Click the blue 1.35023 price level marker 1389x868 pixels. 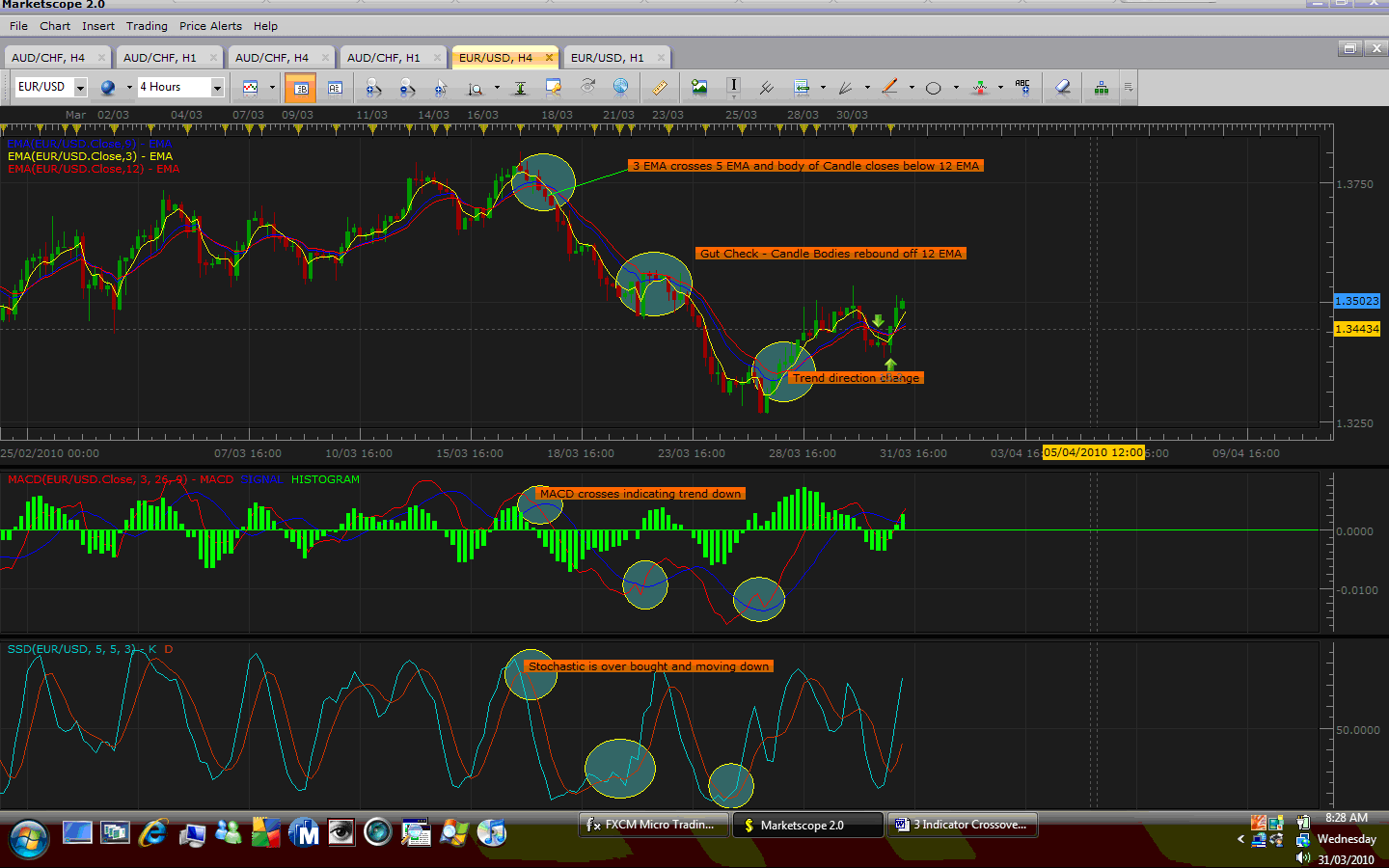pyautogui.click(x=1356, y=301)
